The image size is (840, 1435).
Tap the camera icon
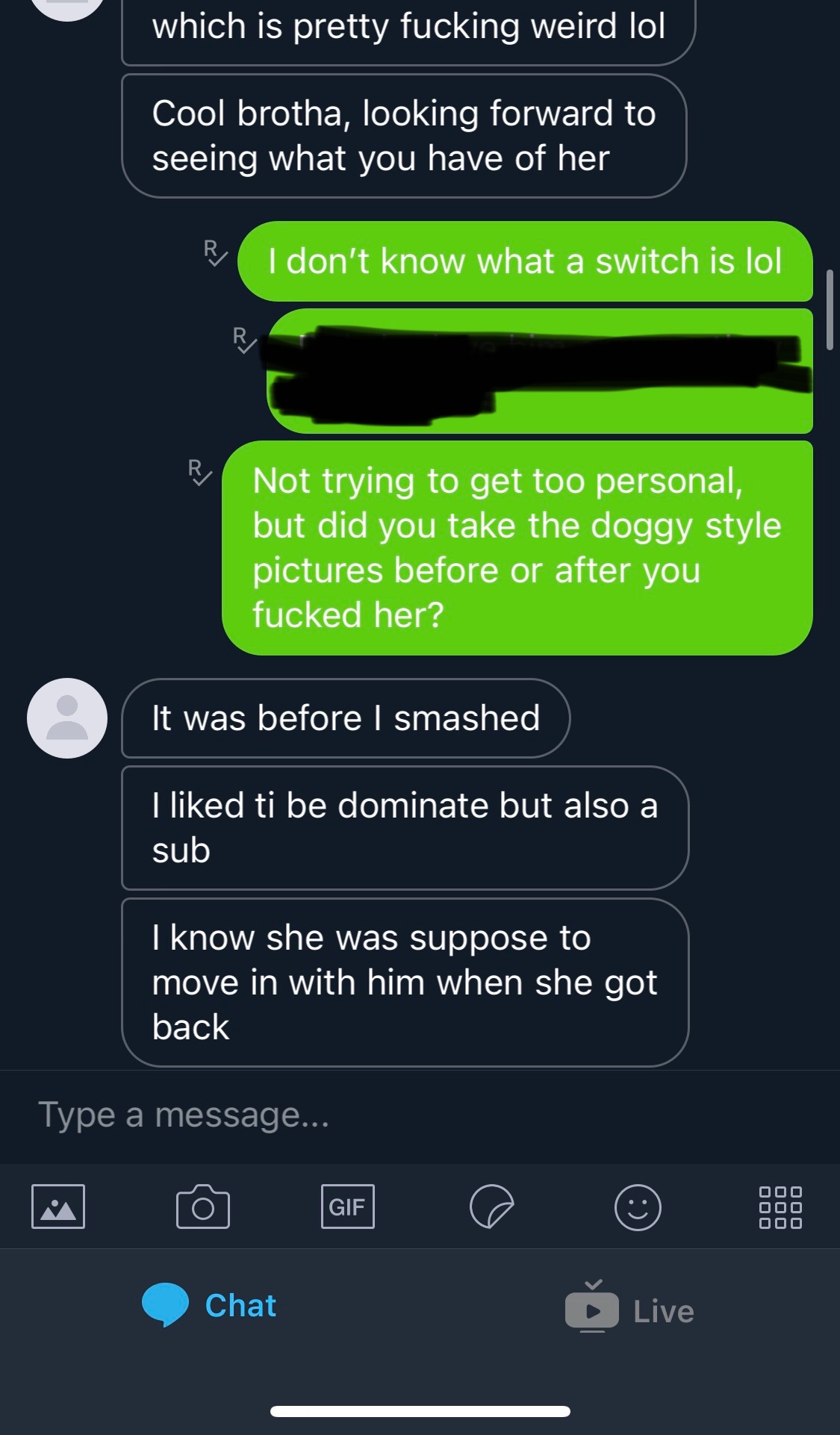(x=202, y=1207)
